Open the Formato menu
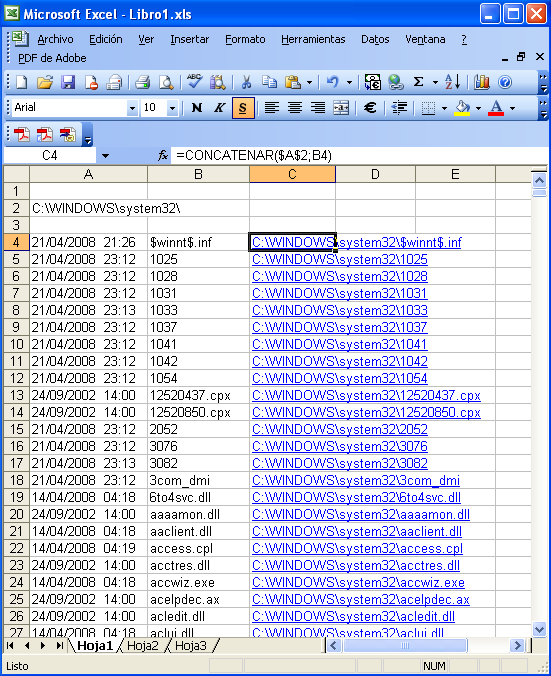 click(x=245, y=39)
